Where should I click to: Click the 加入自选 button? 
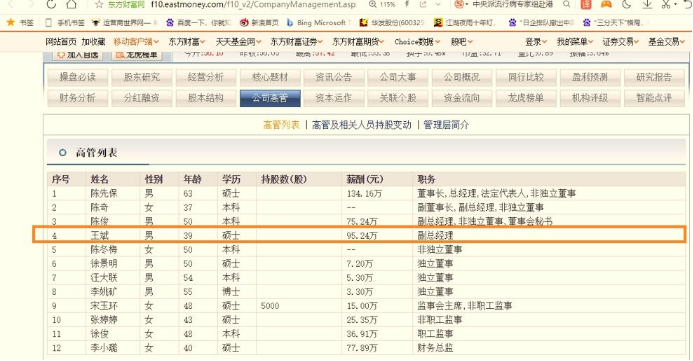pos(78,55)
